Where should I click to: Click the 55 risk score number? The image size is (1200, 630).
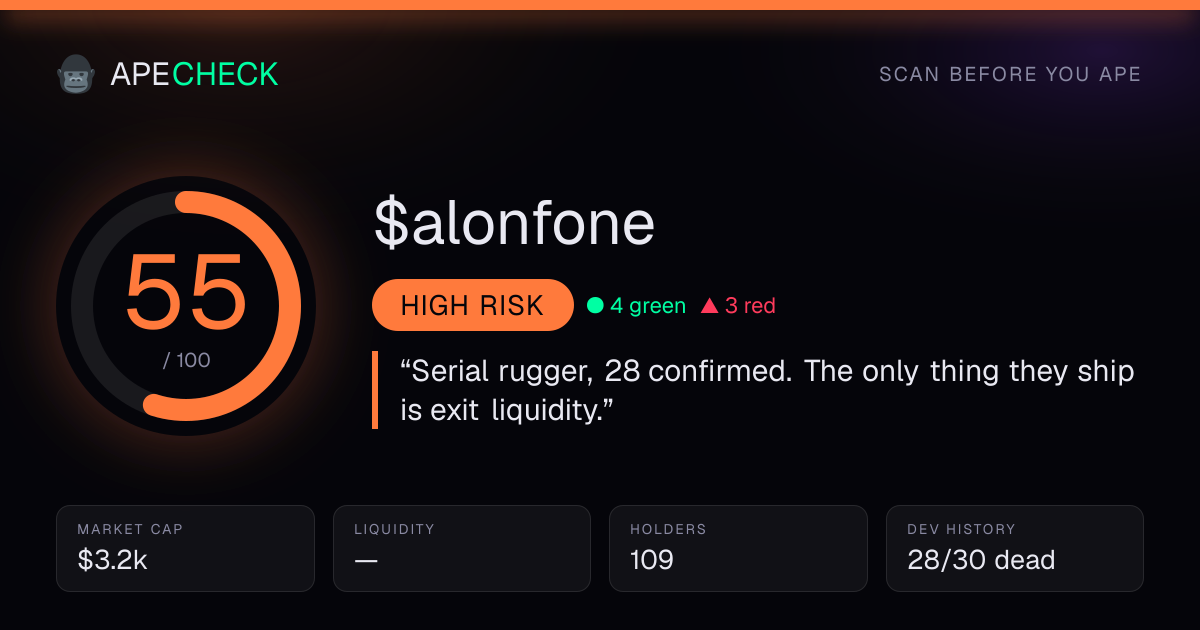pos(186,291)
